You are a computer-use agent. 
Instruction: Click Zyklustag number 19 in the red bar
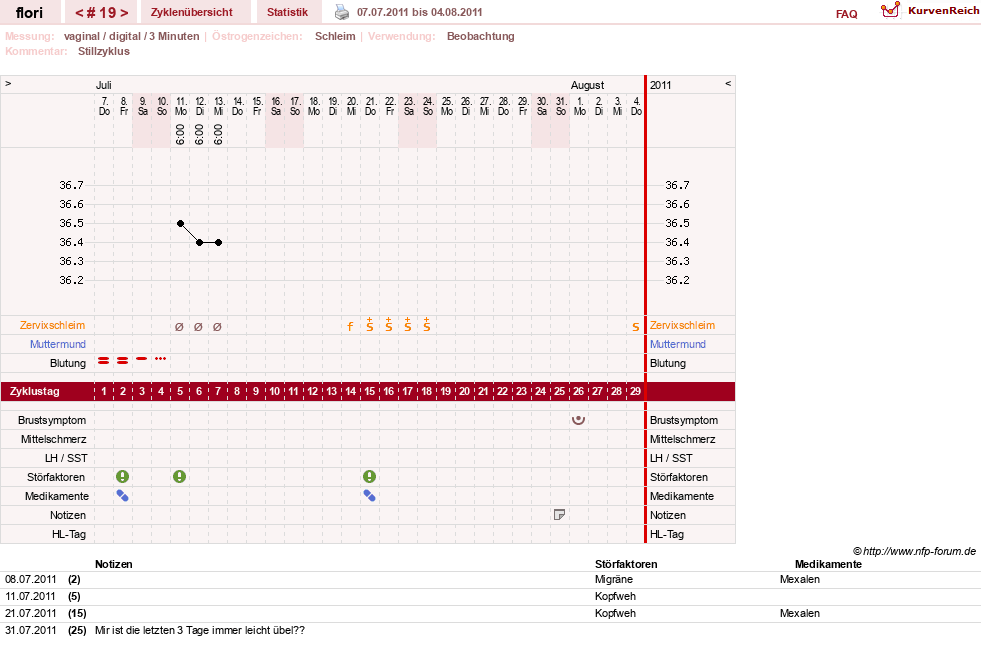(445, 391)
